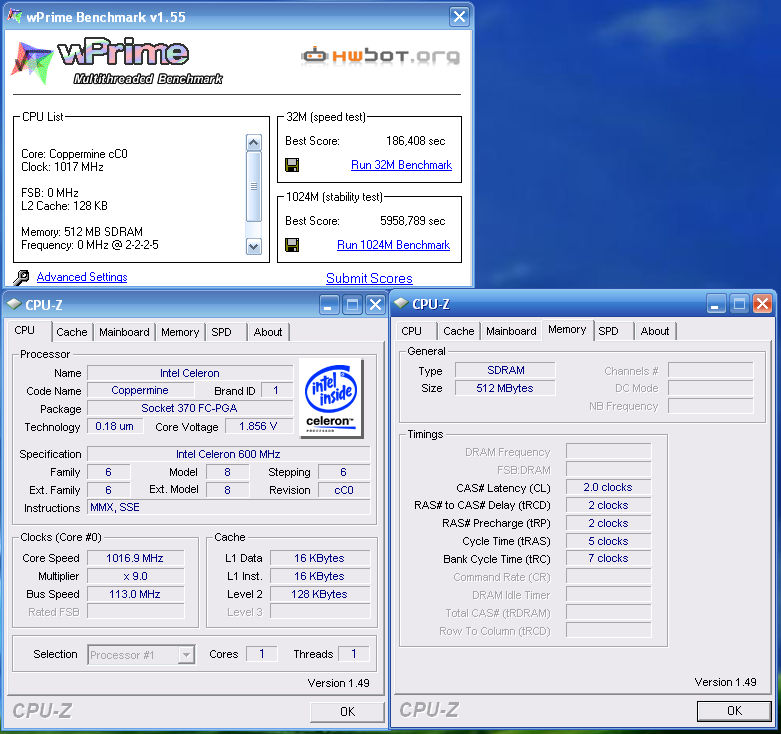This screenshot has width=781, height=734.
Task: Open the About tab in left CPU-Z
Action: pos(268,332)
